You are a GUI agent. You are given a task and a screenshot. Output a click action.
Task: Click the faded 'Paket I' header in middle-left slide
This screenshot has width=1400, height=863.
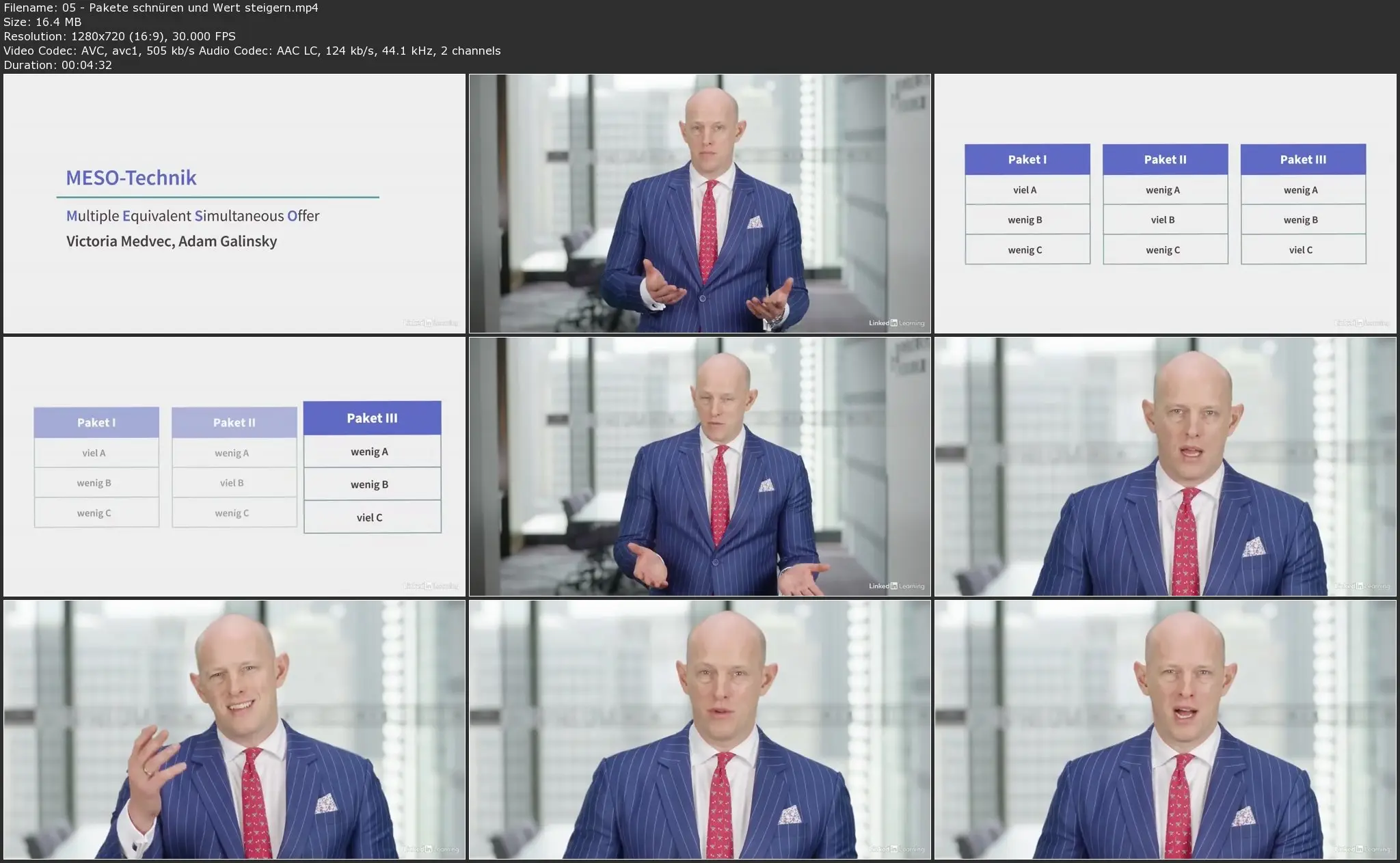pyautogui.click(x=96, y=423)
